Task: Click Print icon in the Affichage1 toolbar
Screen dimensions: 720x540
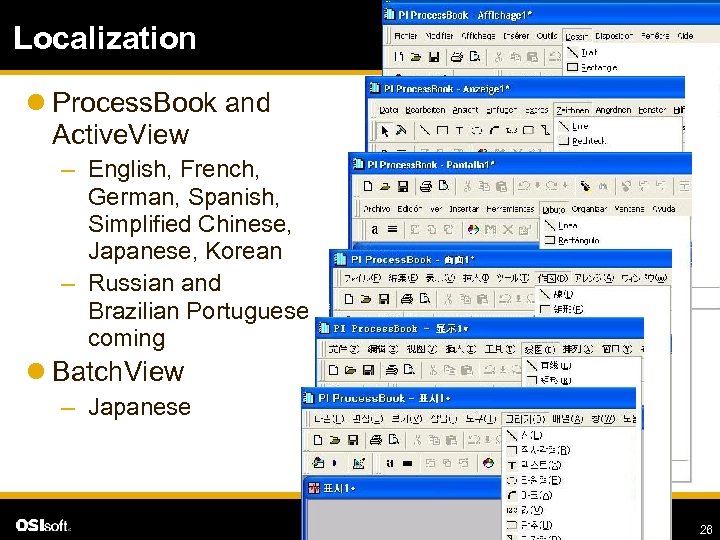Action: [x=456, y=57]
